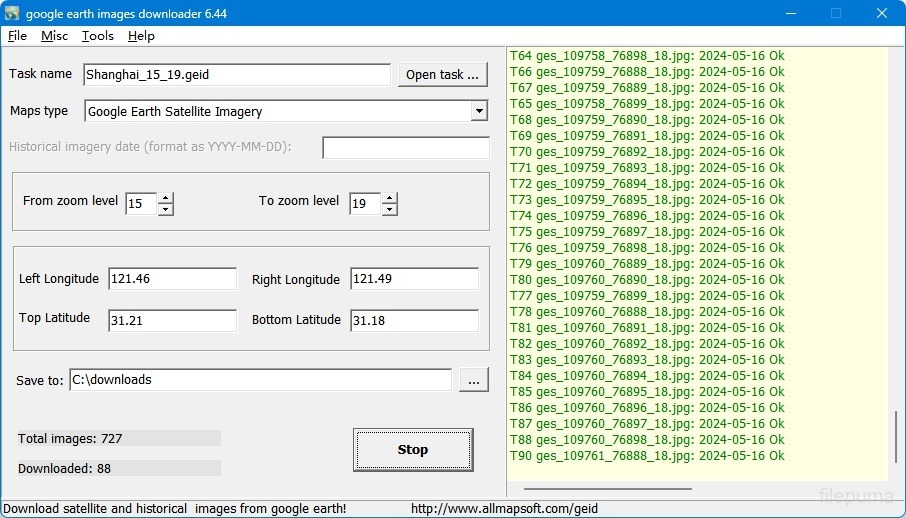Screen dimensions: 906x518
Task: Open the Misc menu
Action: point(54,36)
